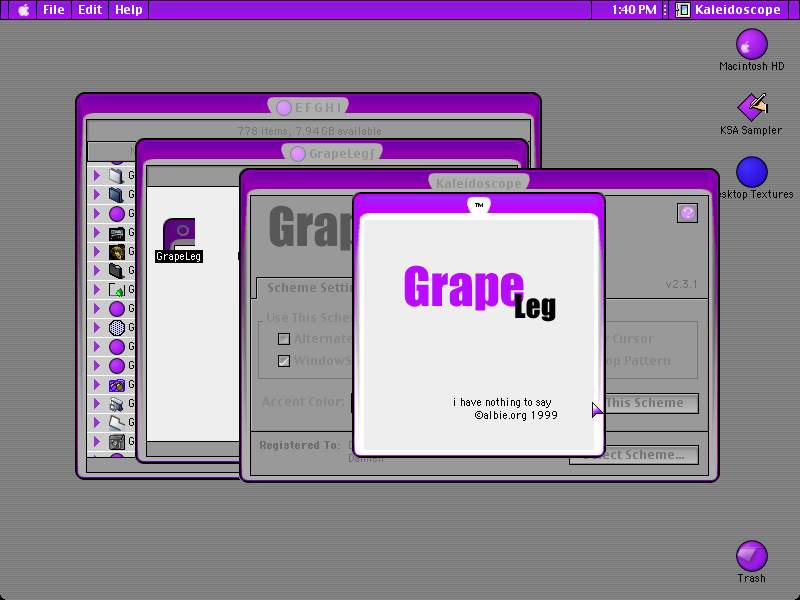Click the '©albie.org 1999' text

click(x=516, y=415)
